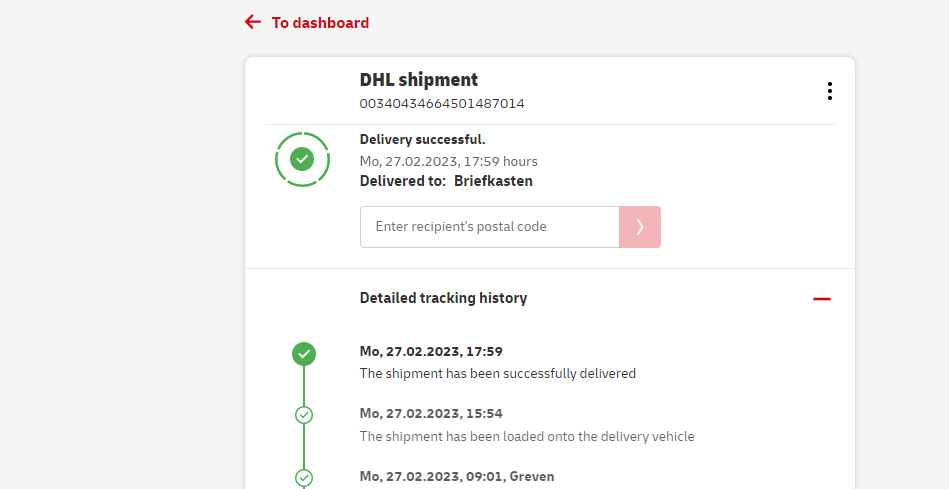
Task: Click the 'Mo, 27.02.2023, 15:54' timestamp
Action: pos(430,414)
